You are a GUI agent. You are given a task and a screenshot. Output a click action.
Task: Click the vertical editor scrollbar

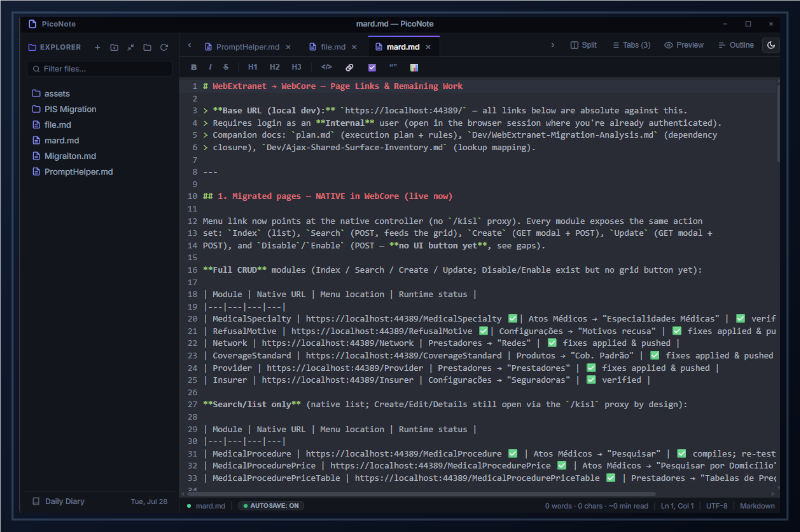pyautogui.click(x=778, y=122)
